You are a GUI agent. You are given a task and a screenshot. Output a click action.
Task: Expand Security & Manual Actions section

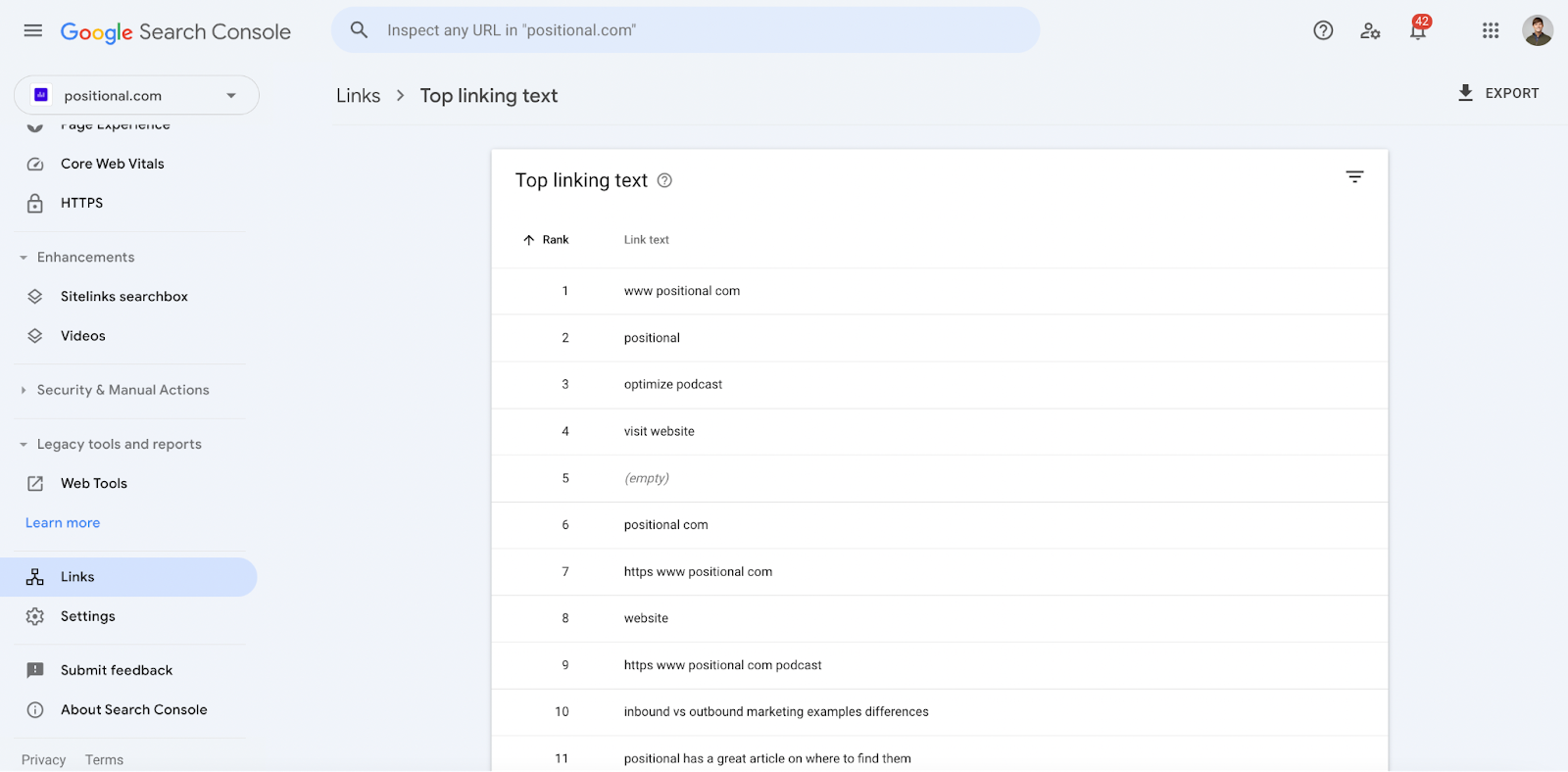pyautogui.click(x=24, y=390)
